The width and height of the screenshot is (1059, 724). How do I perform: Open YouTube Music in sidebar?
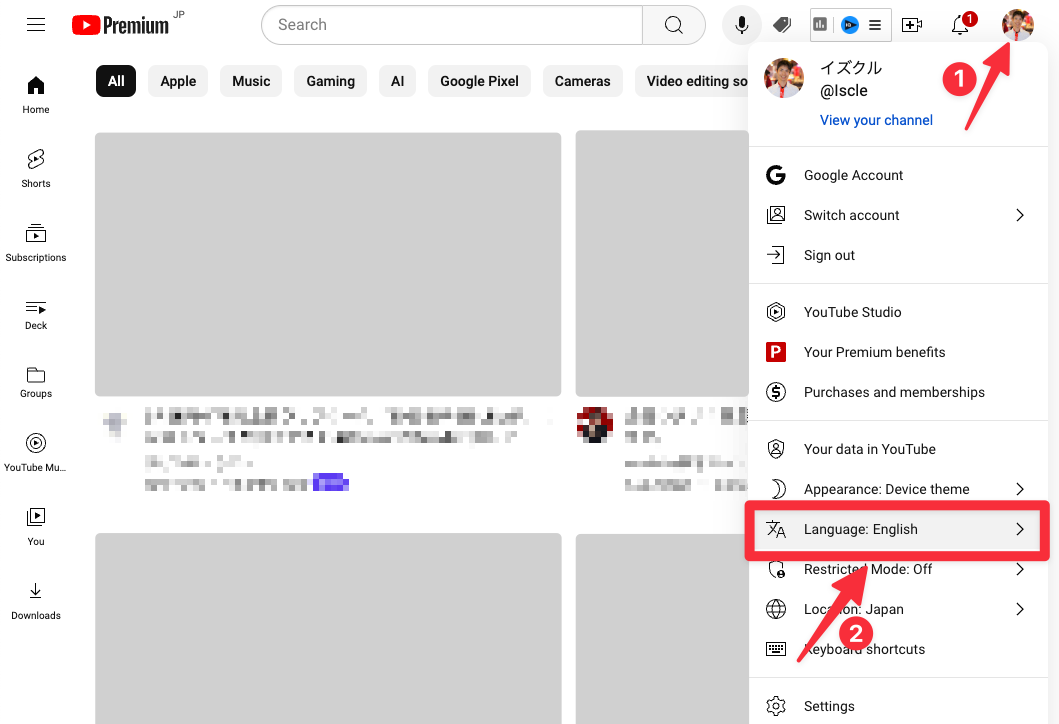pyautogui.click(x=36, y=452)
